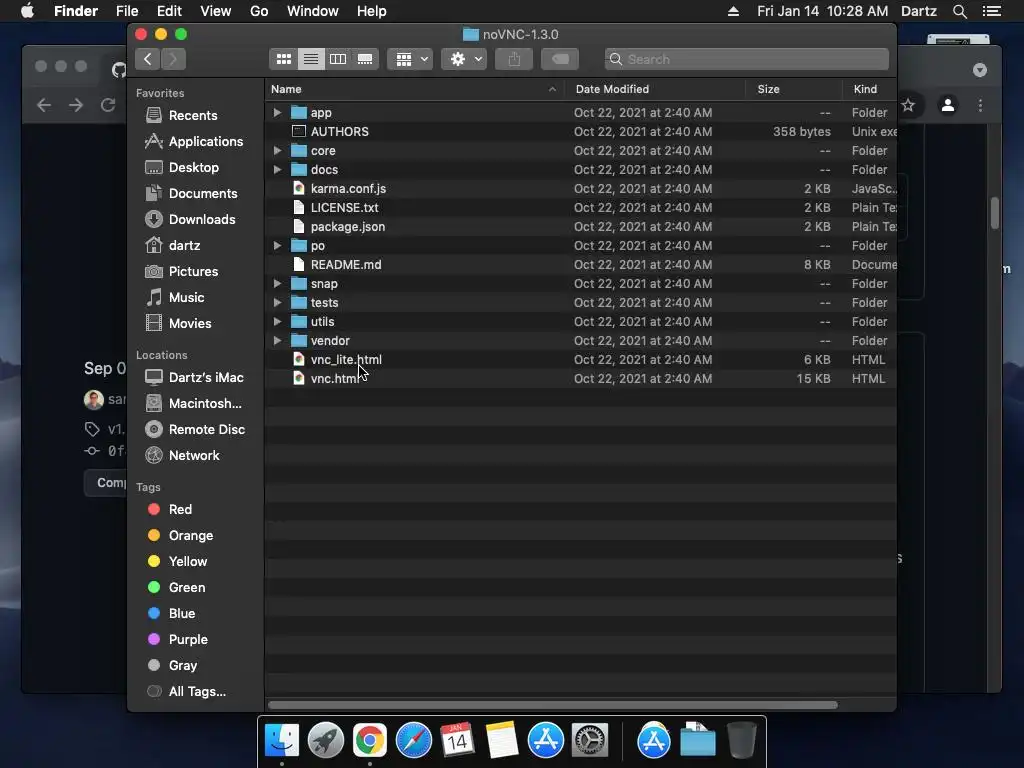Sort by the Kind column header
This screenshot has width=1024, height=768.
click(869, 89)
